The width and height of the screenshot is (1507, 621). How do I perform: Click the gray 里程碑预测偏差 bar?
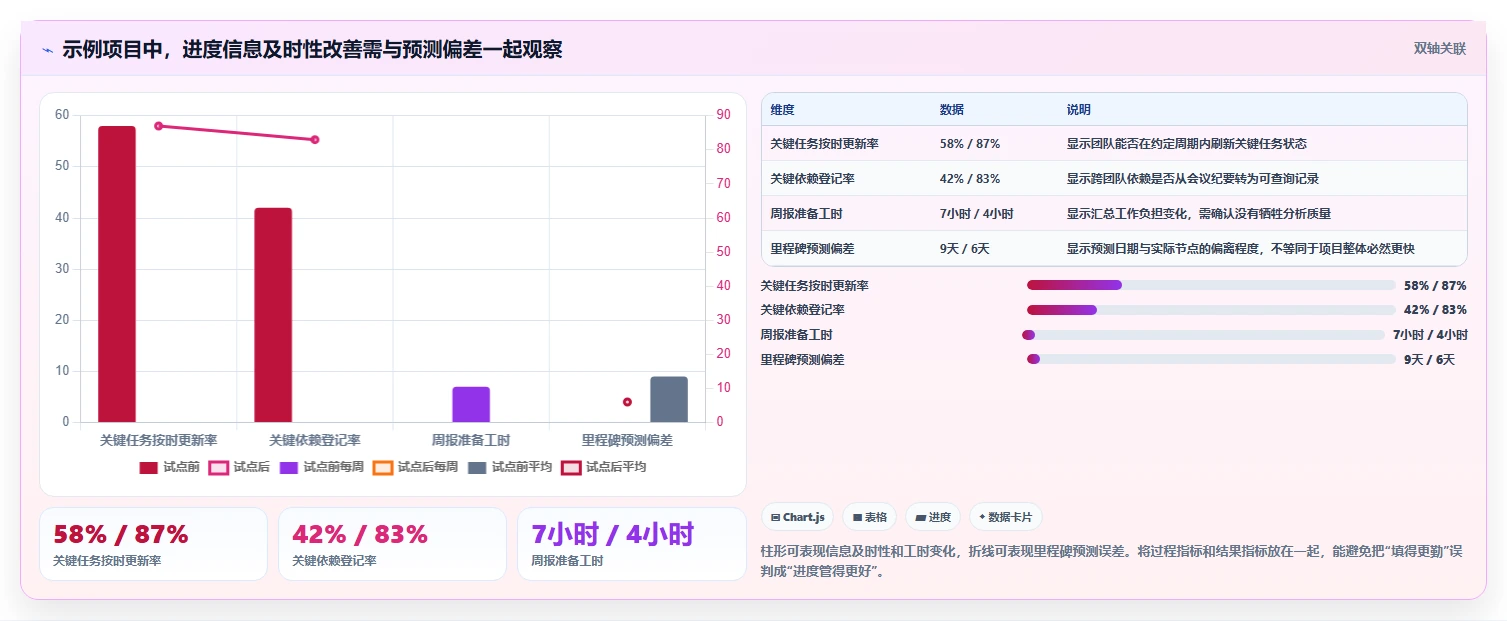669,400
